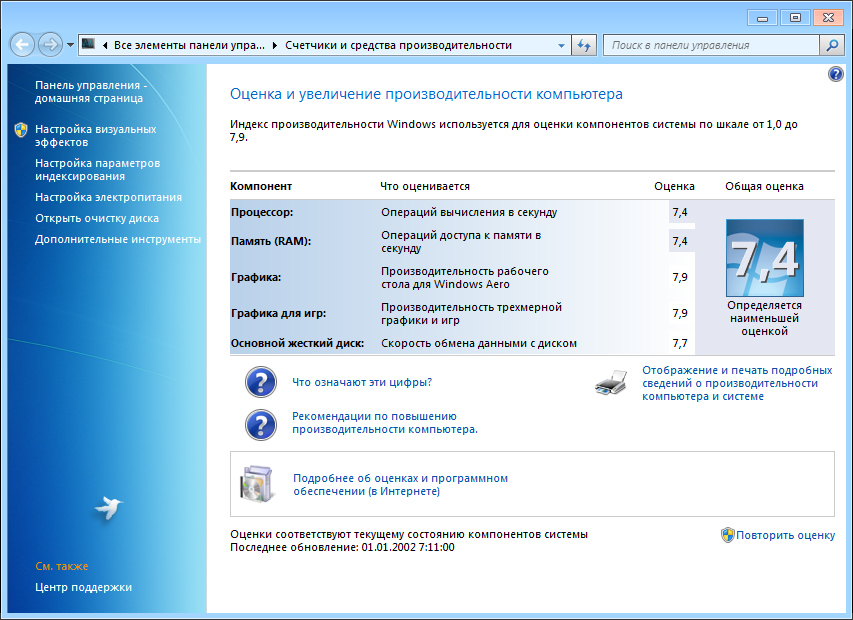Click the 'Компонент' column header

click(261, 187)
